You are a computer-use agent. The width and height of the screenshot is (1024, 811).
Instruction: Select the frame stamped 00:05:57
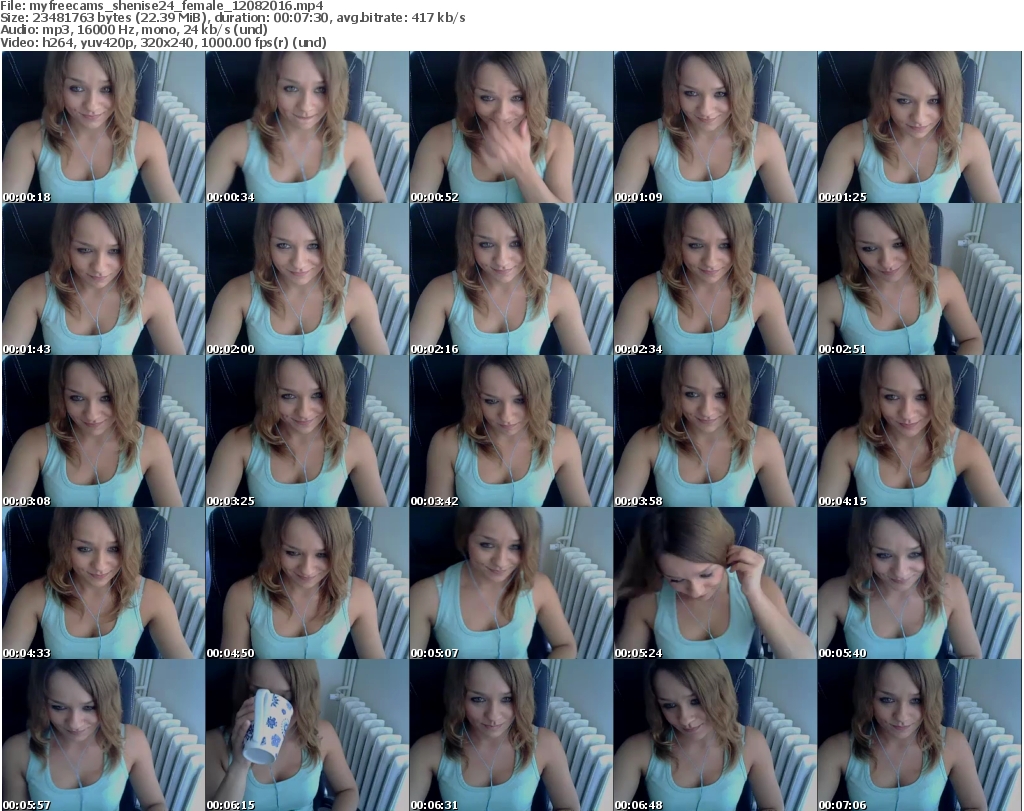(103, 735)
